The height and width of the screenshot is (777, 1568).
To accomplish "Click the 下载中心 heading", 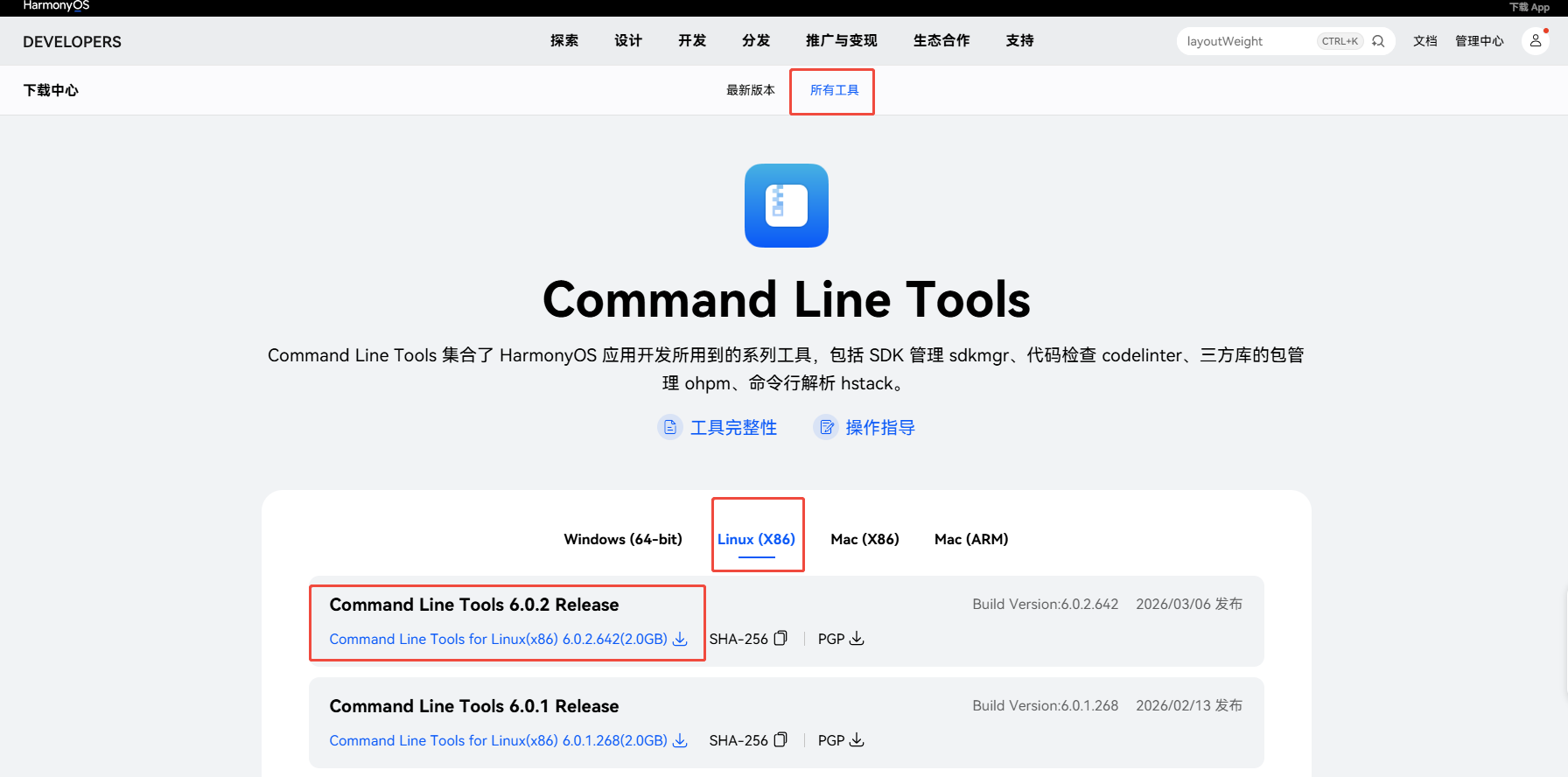I will pyautogui.click(x=51, y=90).
